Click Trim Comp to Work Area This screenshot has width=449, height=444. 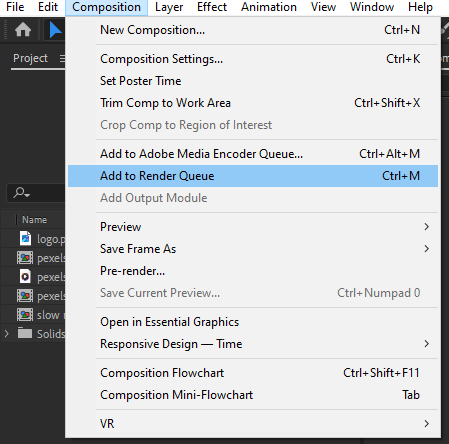click(253, 103)
